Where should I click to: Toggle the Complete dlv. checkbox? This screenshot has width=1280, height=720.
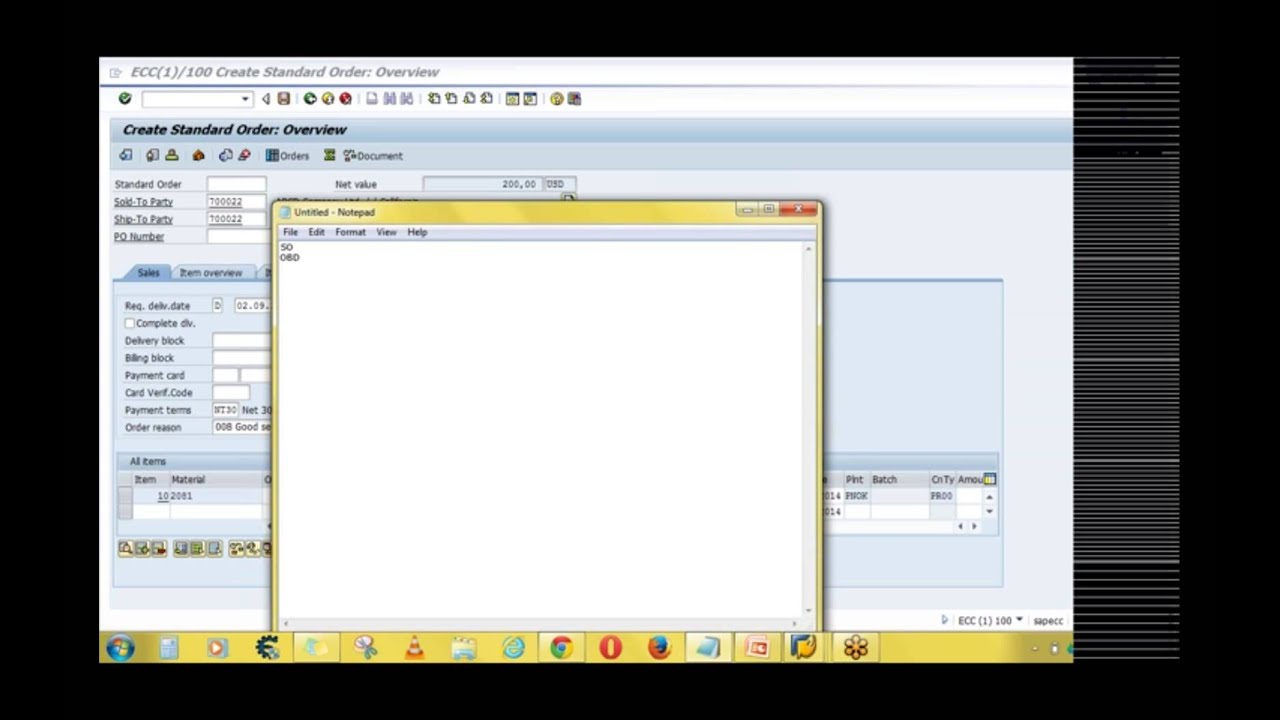(130, 323)
